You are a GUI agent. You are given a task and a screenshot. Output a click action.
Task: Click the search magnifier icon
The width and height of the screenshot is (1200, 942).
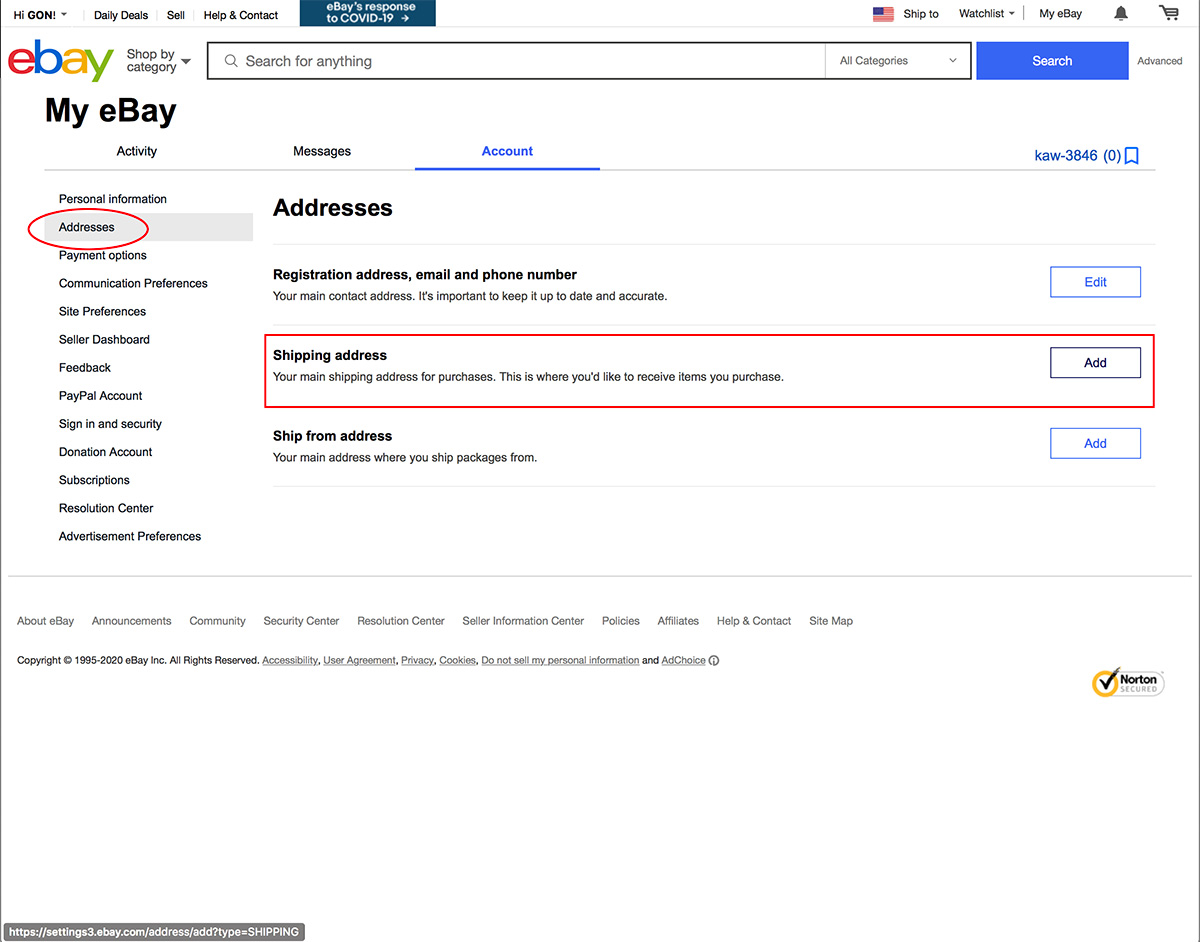pyautogui.click(x=231, y=61)
